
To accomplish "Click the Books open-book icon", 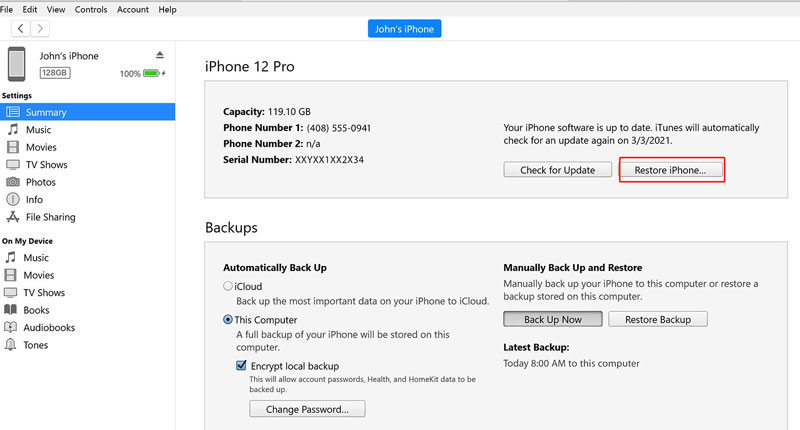I will coord(10,310).
